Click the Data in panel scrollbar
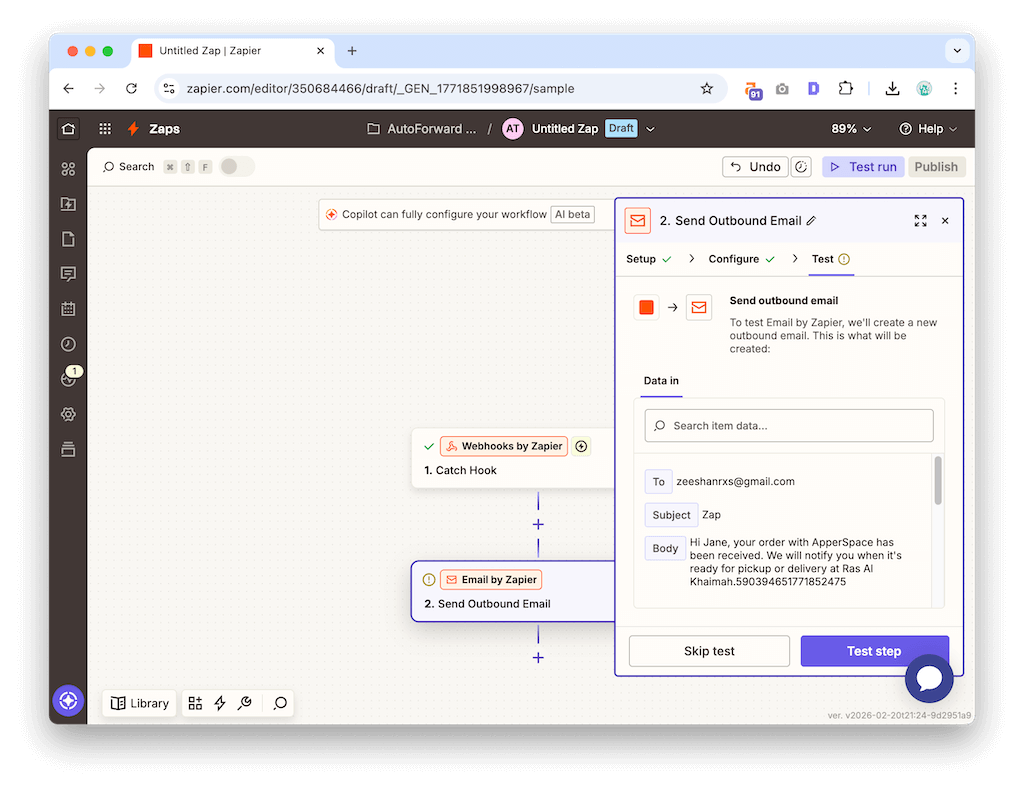Image resolution: width=1024 pixels, height=789 pixels. (x=938, y=481)
